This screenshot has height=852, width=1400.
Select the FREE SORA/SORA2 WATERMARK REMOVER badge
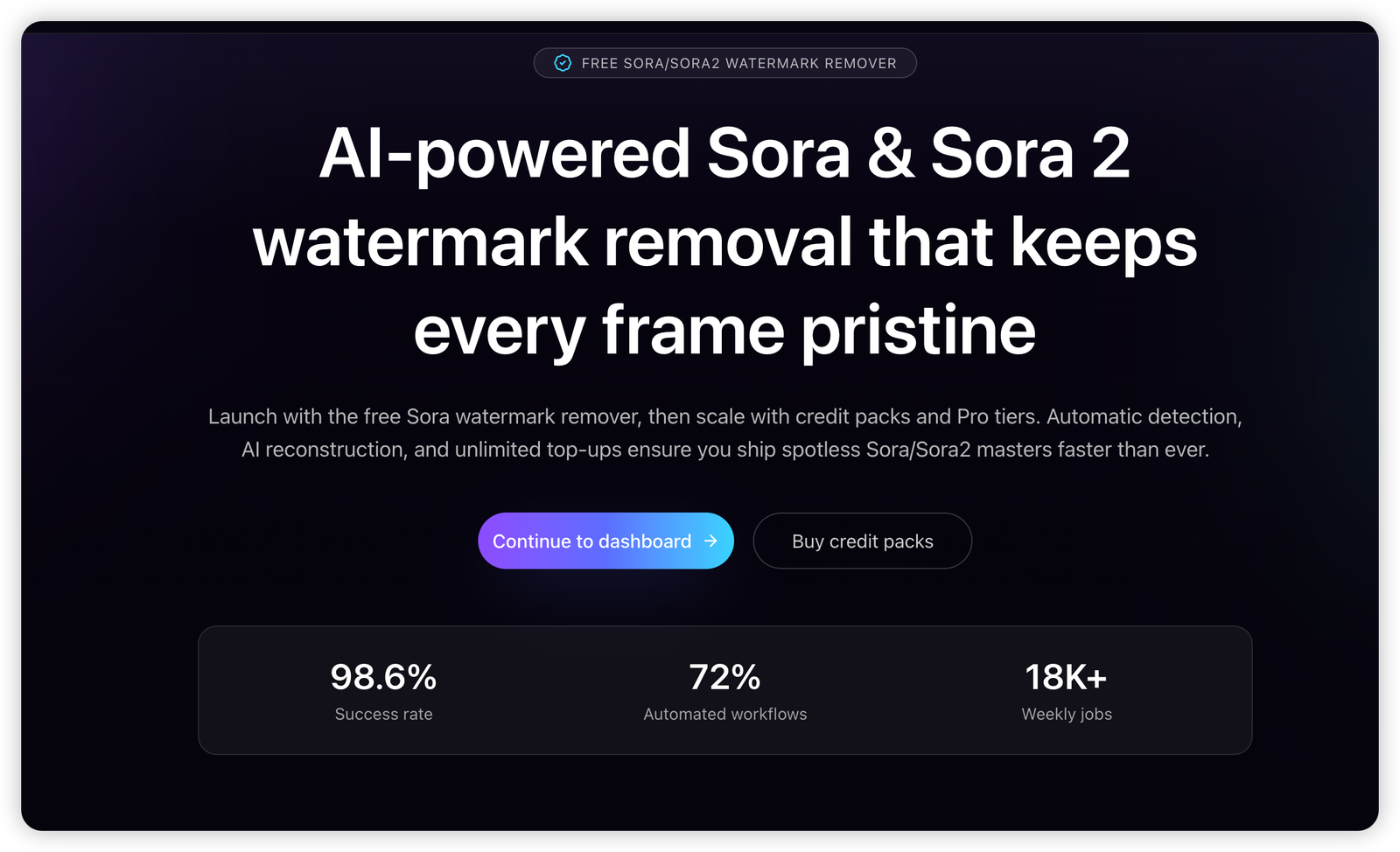724,62
